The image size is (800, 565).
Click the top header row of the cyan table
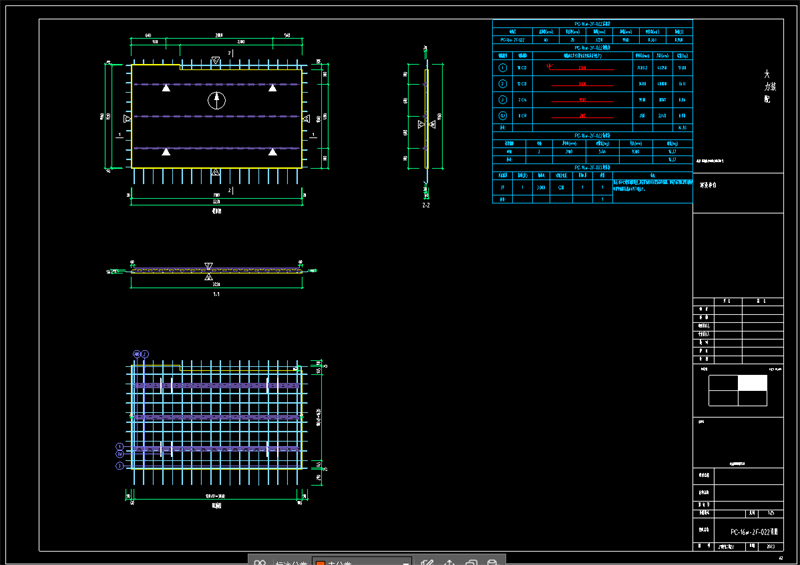592,23
